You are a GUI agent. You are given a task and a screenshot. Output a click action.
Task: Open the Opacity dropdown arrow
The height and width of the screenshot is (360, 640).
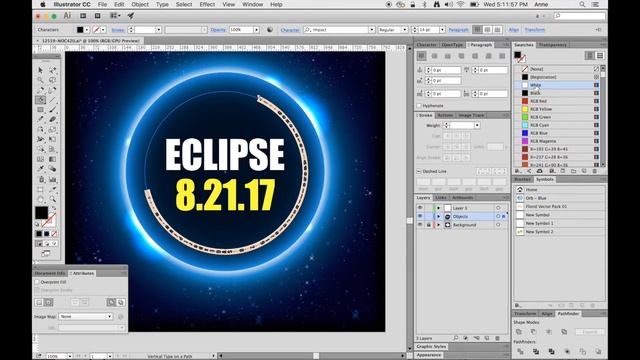coord(256,30)
